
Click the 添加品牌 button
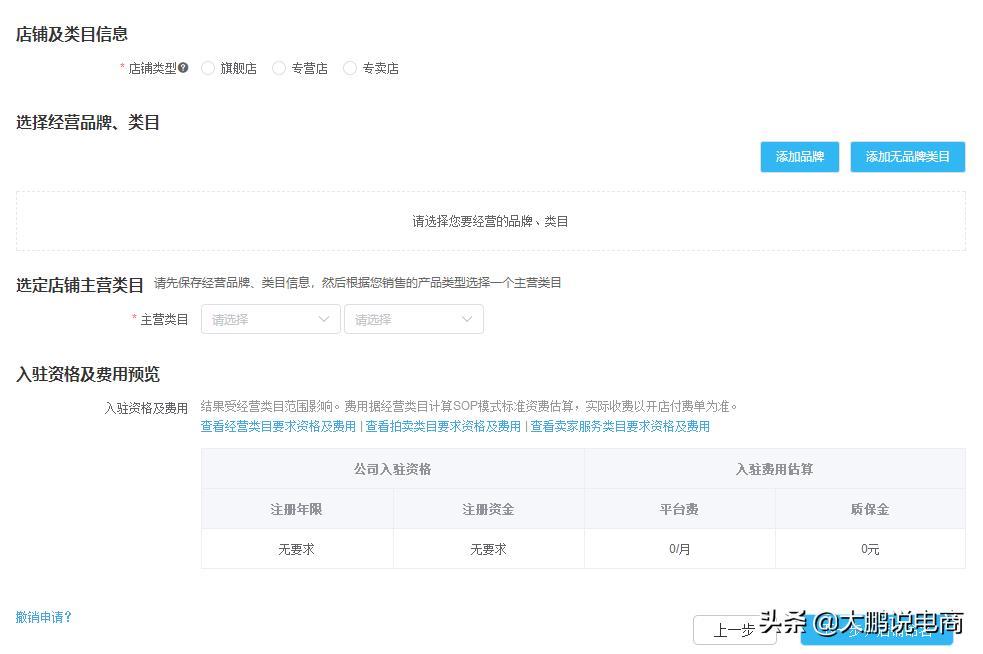tap(799, 157)
